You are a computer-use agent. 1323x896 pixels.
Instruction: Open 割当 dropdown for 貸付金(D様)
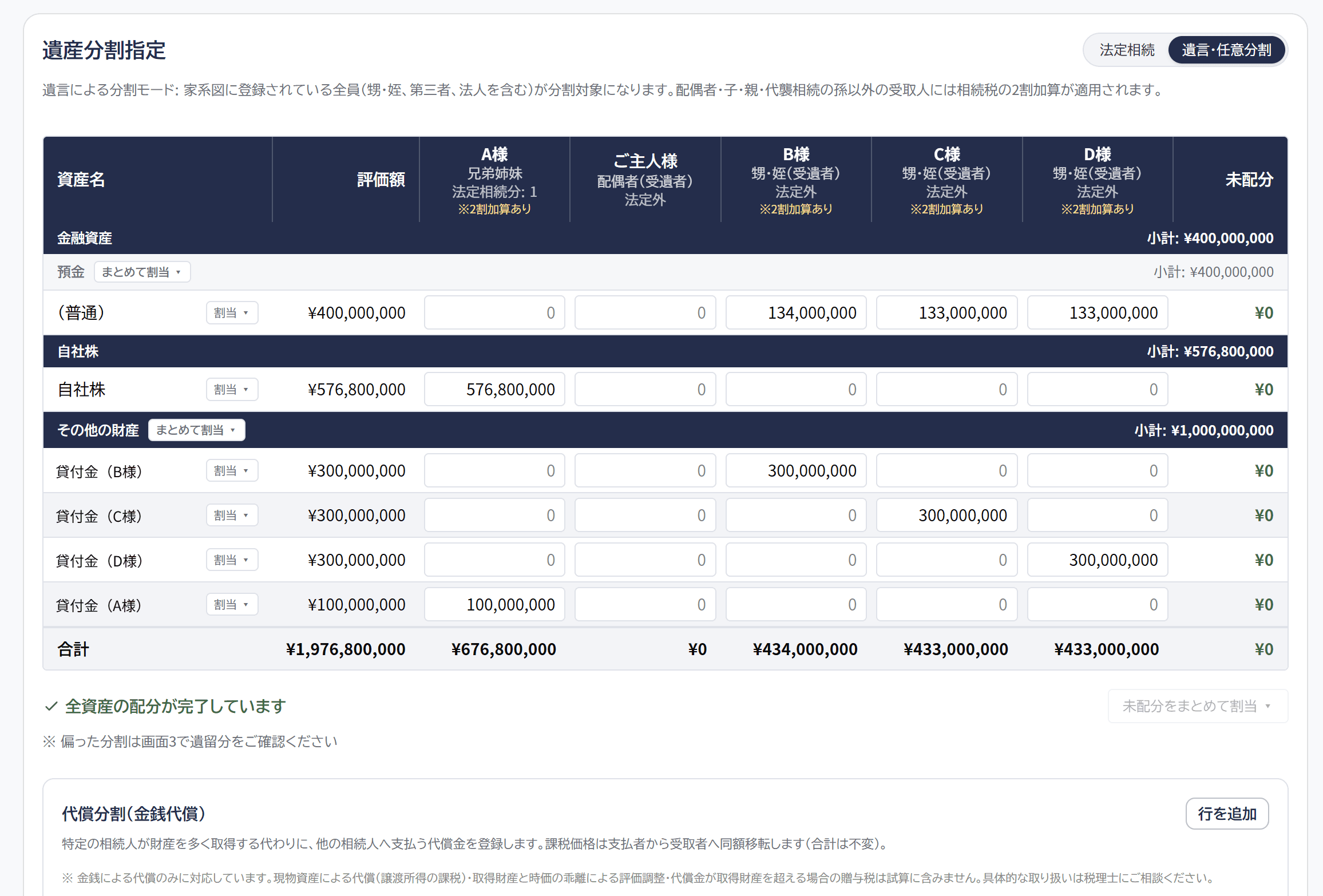(x=232, y=560)
